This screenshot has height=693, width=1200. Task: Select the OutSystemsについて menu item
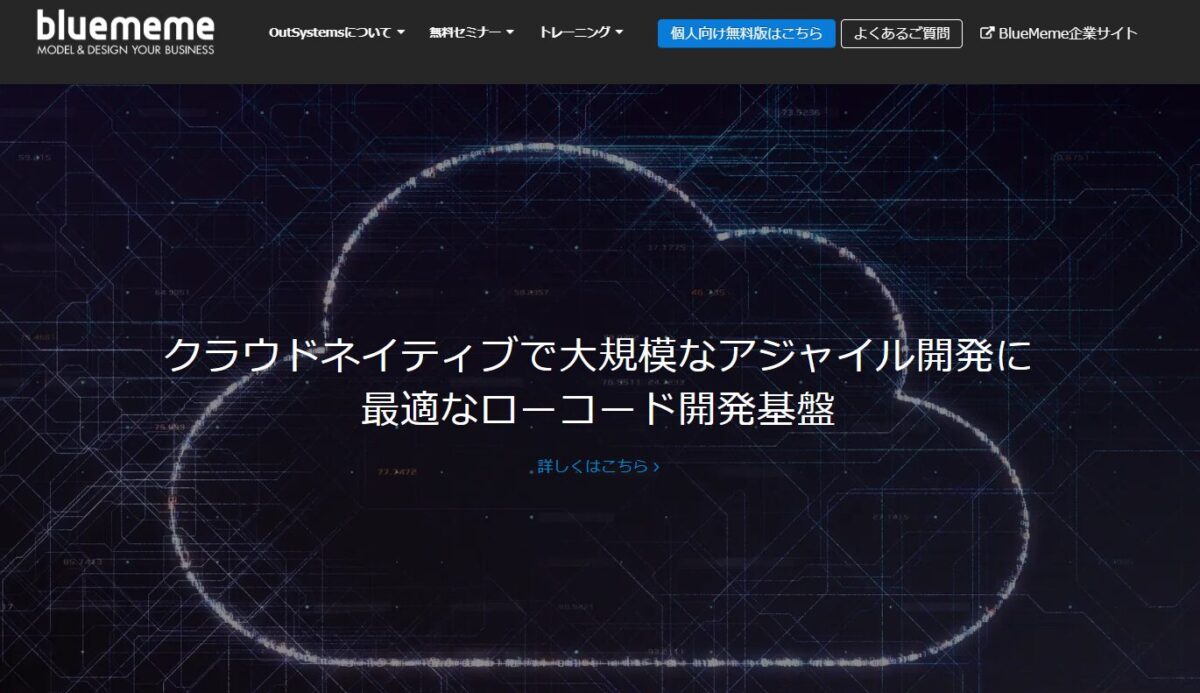pos(332,31)
